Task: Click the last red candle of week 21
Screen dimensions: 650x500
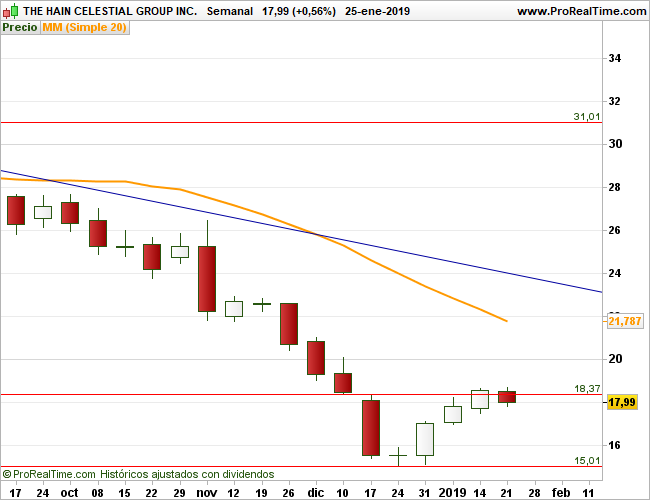Action: tap(507, 397)
